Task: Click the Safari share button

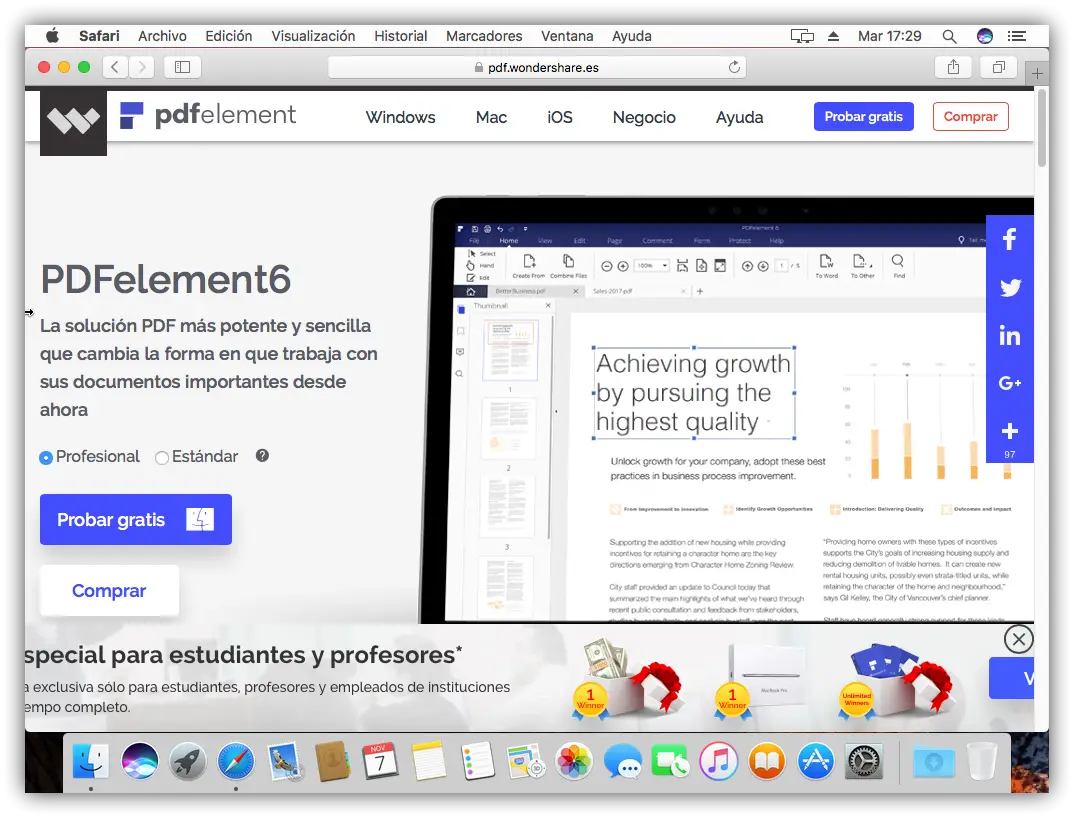Action: pos(953,66)
